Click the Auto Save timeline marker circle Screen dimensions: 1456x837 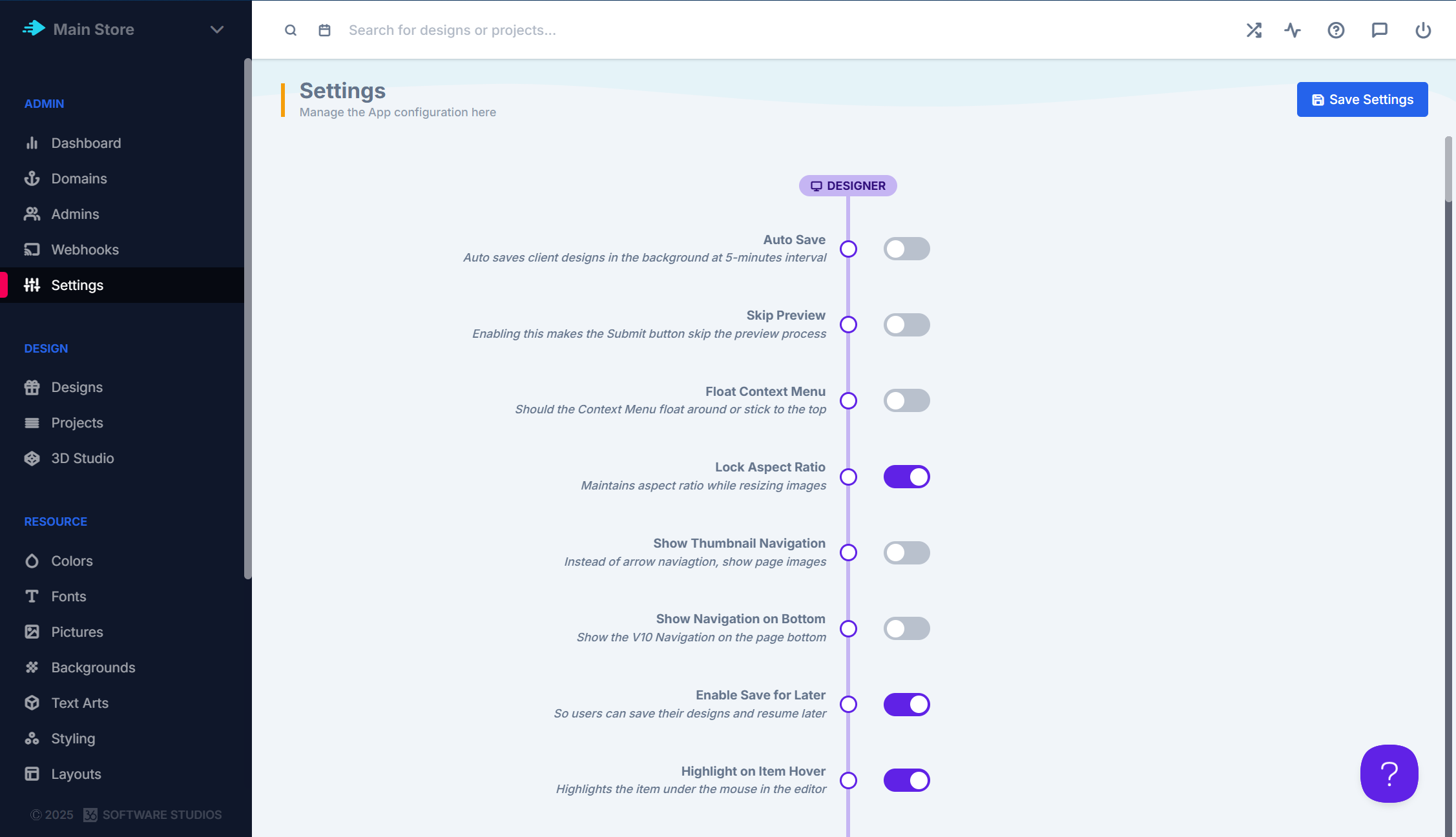pos(848,249)
